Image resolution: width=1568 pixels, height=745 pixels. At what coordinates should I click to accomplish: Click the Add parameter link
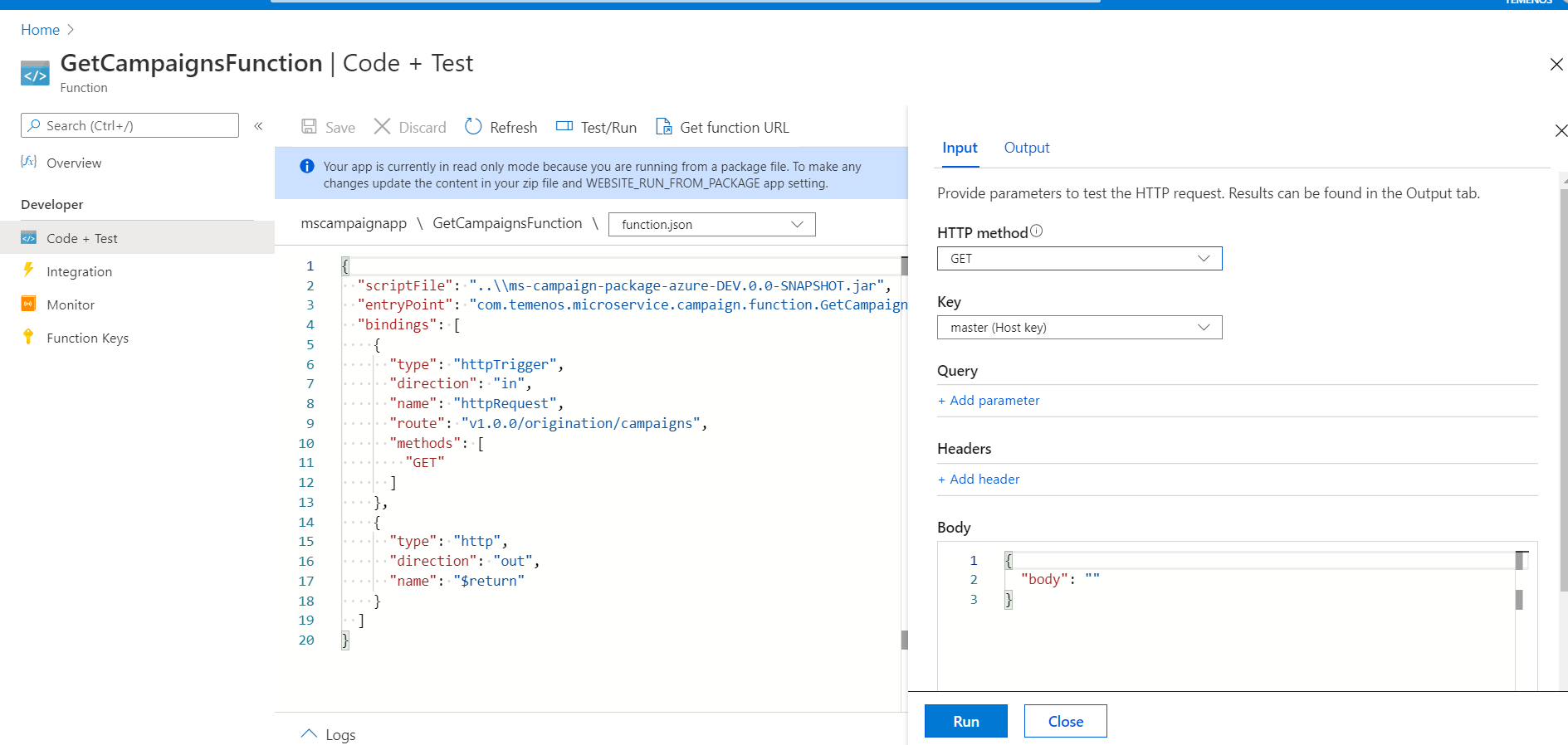click(x=988, y=401)
